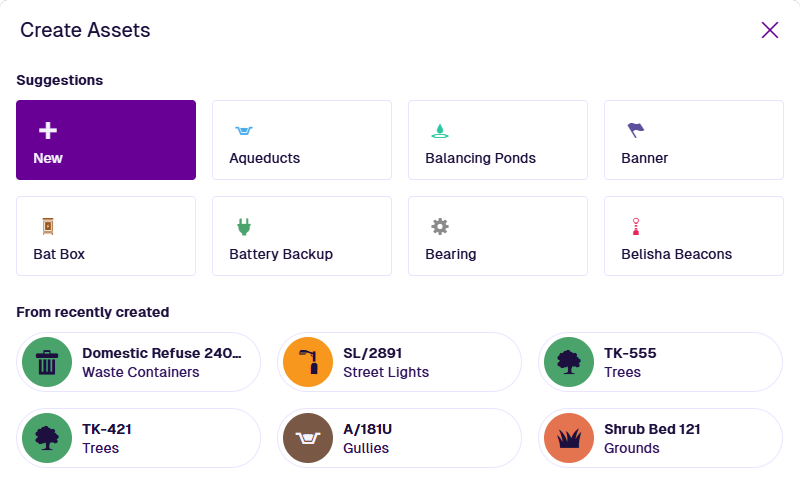The height and width of the screenshot is (493, 800).
Task: Choose the Banner flag icon
Action: 635,130
